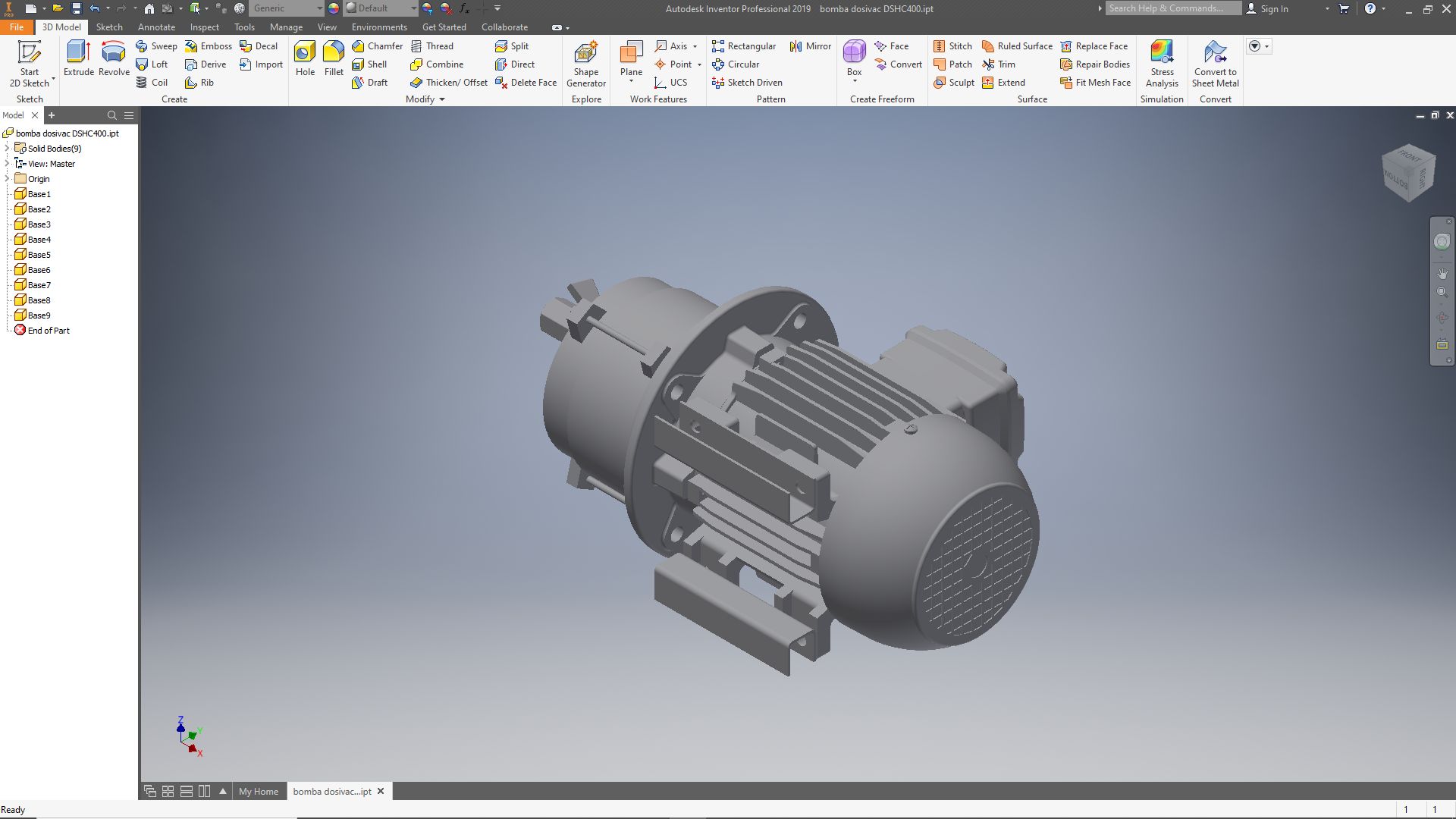Click Sign In
Viewport: 1456px width, 819px height.
click(x=1267, y=8)
